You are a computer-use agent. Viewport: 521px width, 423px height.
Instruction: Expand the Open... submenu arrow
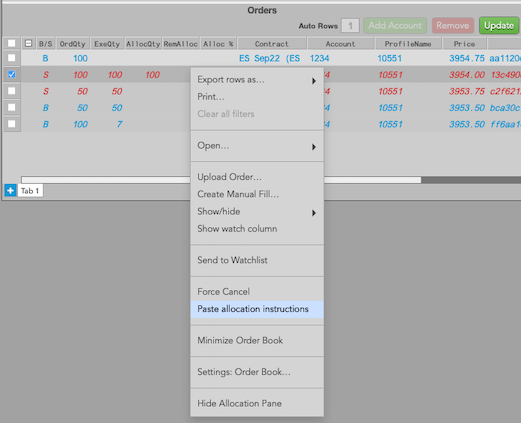pos(314,147)
